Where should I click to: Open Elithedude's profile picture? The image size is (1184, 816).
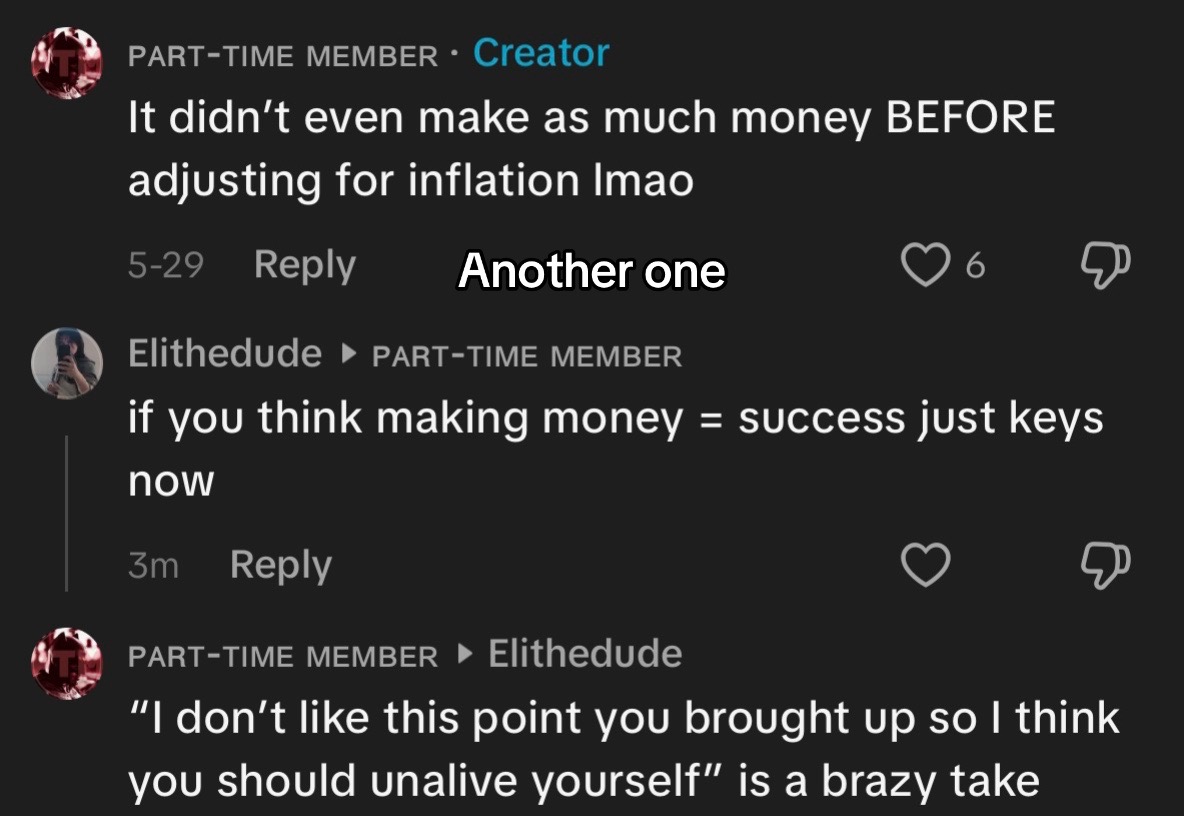[66, 363]
